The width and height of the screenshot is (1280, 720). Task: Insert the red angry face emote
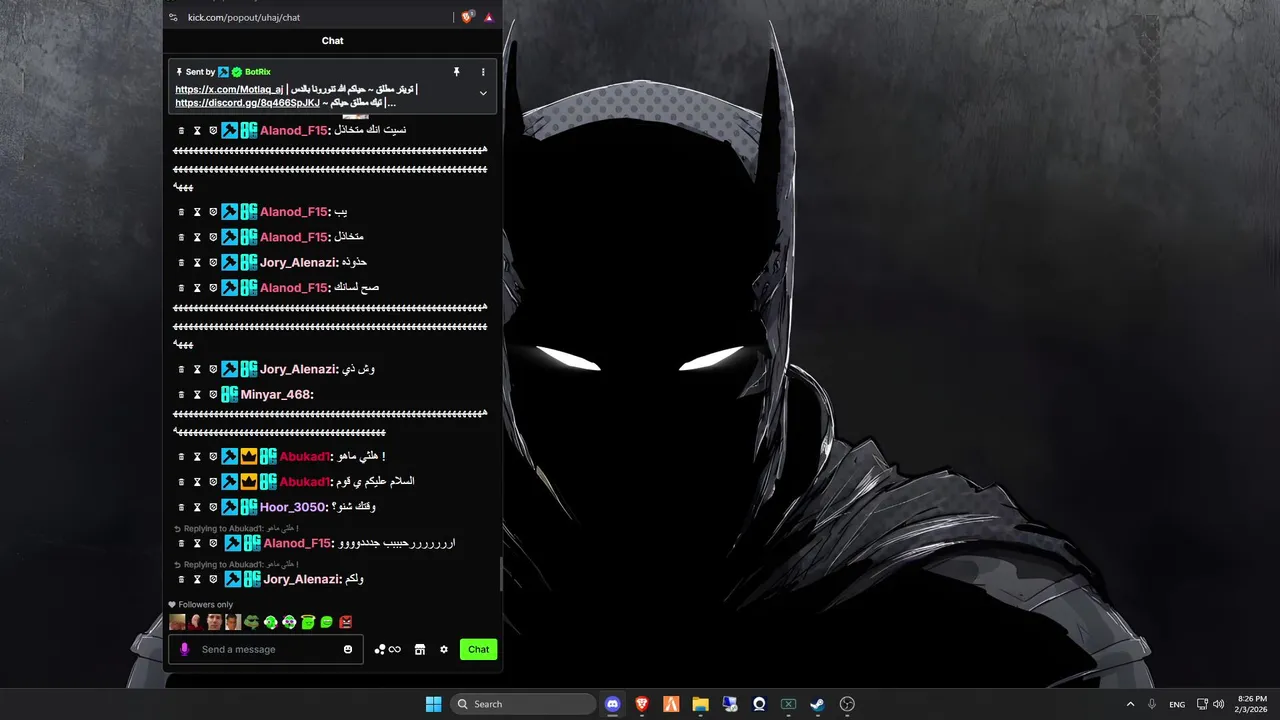(345, 622)
